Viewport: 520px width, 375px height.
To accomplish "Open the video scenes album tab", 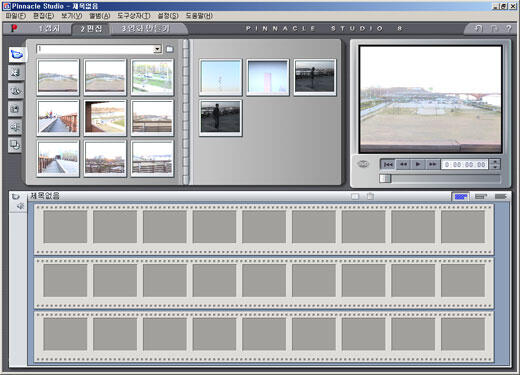I will (x=16, y=54).
